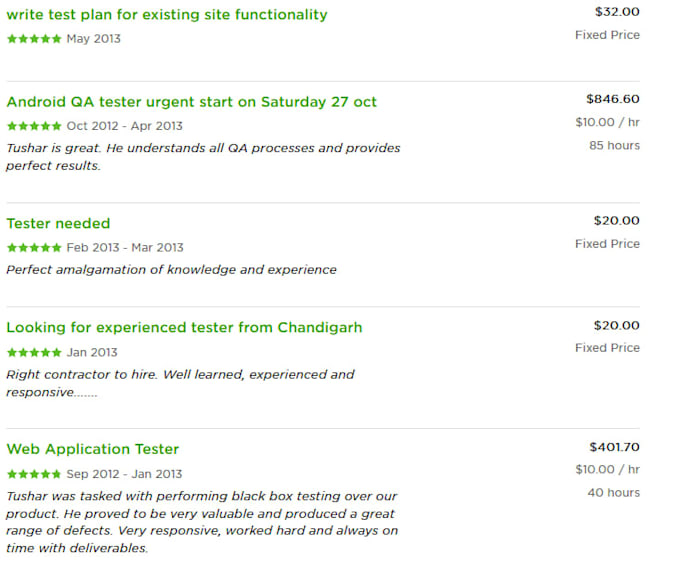Click star rating under Tester needed job
The width and height of the screenshot is (680, 583).
(x=33, y=248)
